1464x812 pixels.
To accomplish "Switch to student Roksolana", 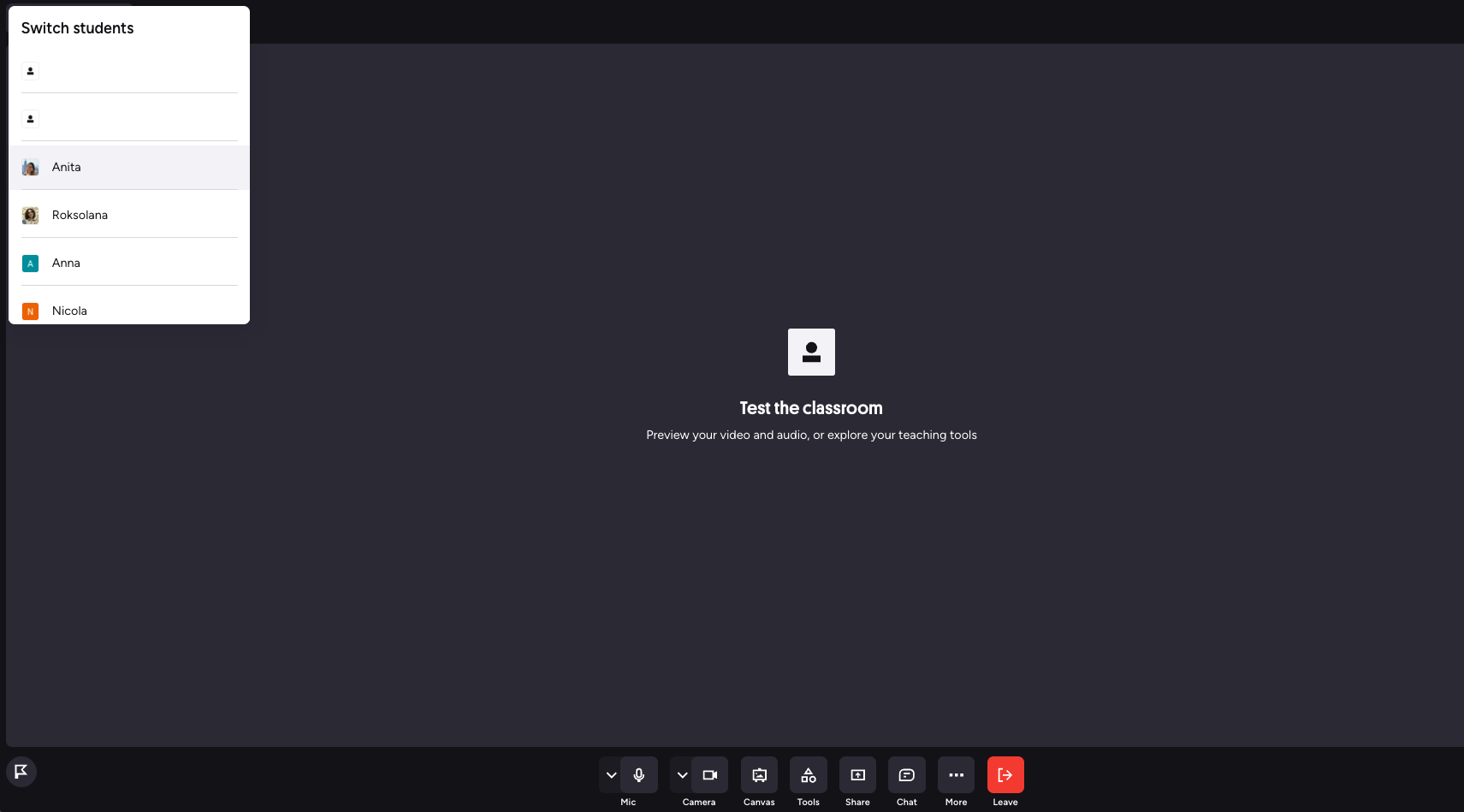I will pyautogui.click(x=128, y=216).
